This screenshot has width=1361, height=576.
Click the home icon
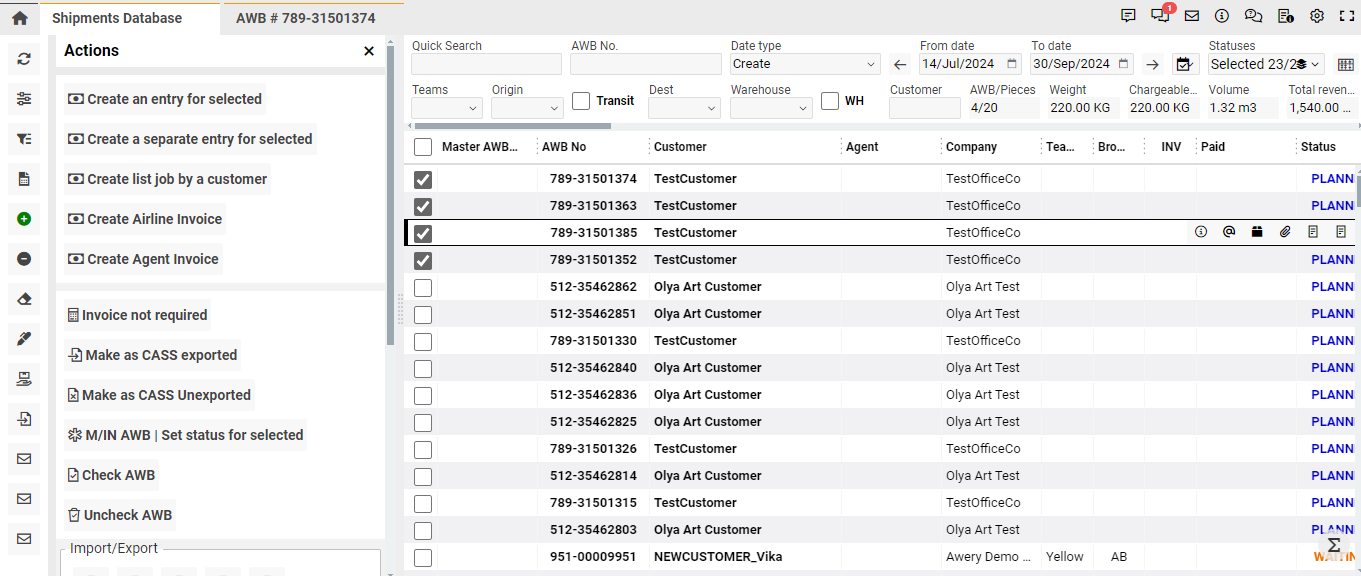19,18
